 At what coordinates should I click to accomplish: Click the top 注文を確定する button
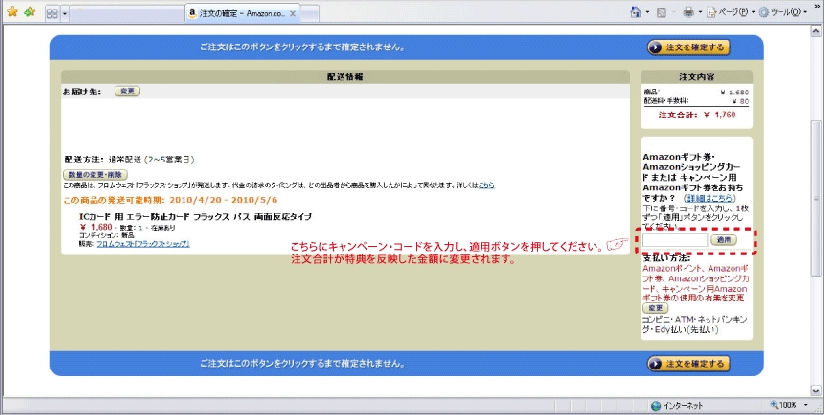pyautogui.click(x=689, y=47)
